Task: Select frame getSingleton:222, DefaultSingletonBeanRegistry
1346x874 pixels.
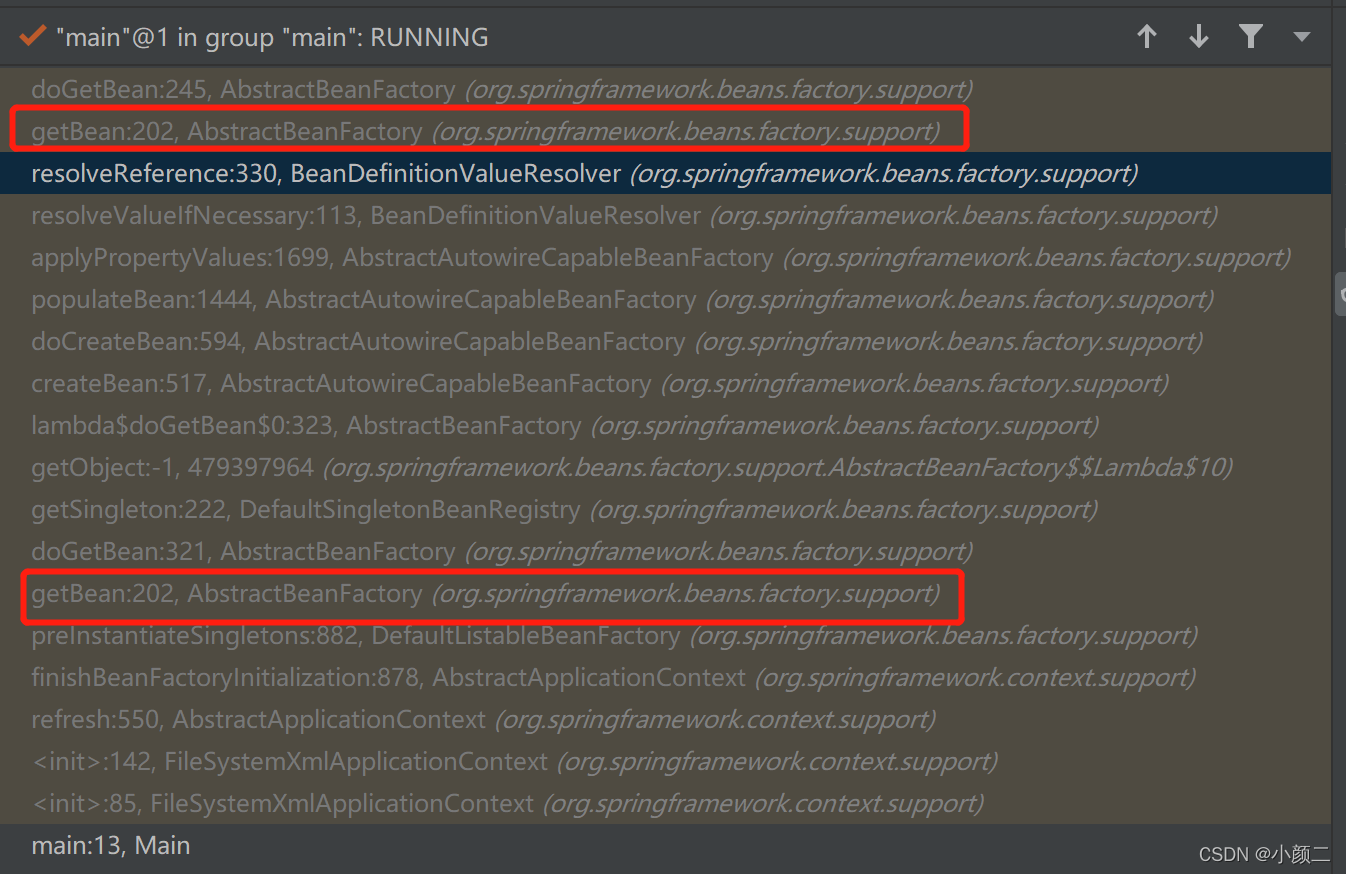Action: [x=665, y=509]
